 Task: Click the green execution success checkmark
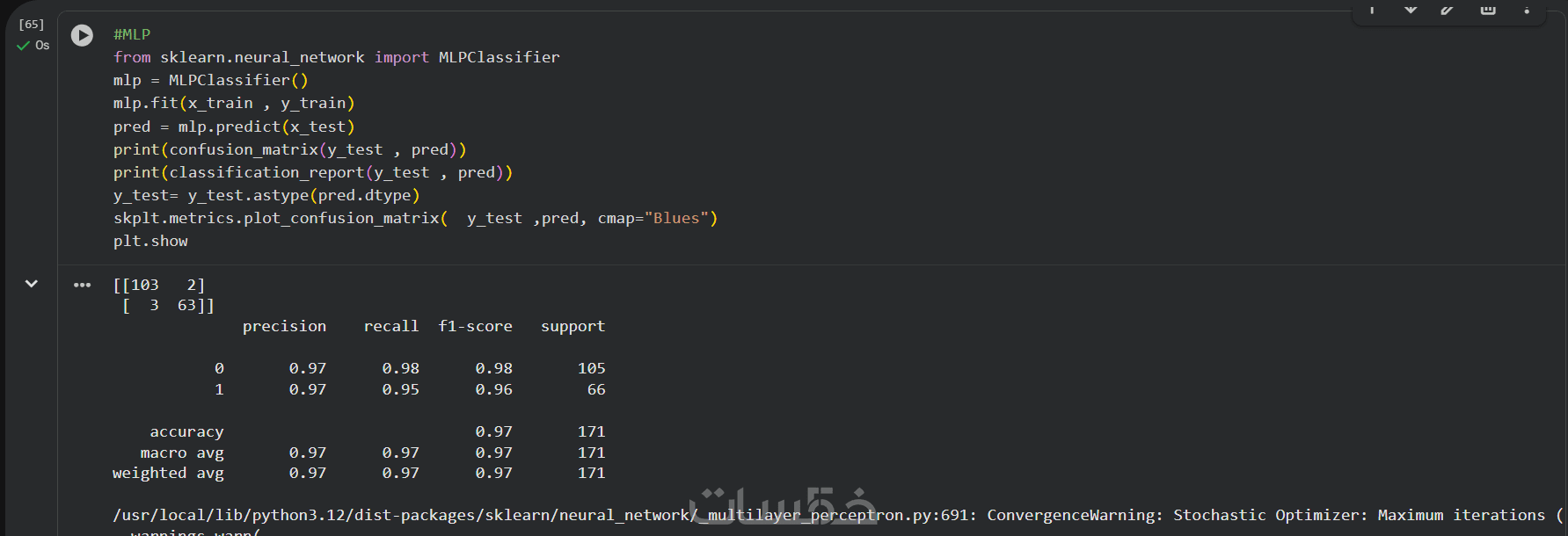click(x=23, y=46)
